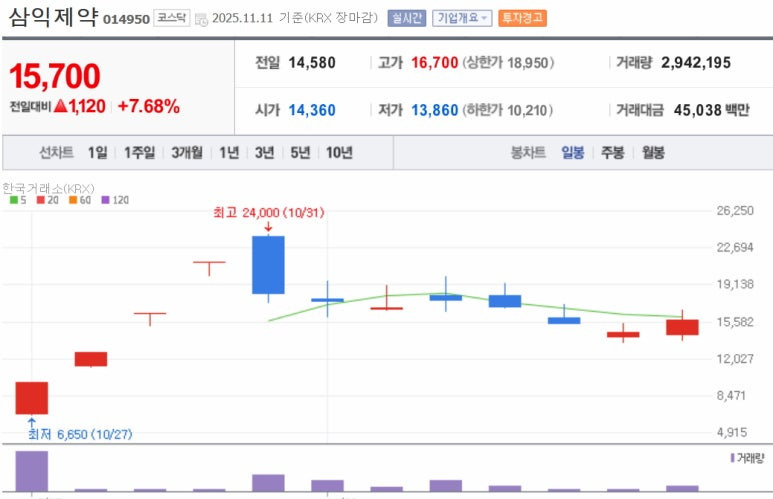
Task: Click the 시가 value 14,360
Action: tap(312, 110)
